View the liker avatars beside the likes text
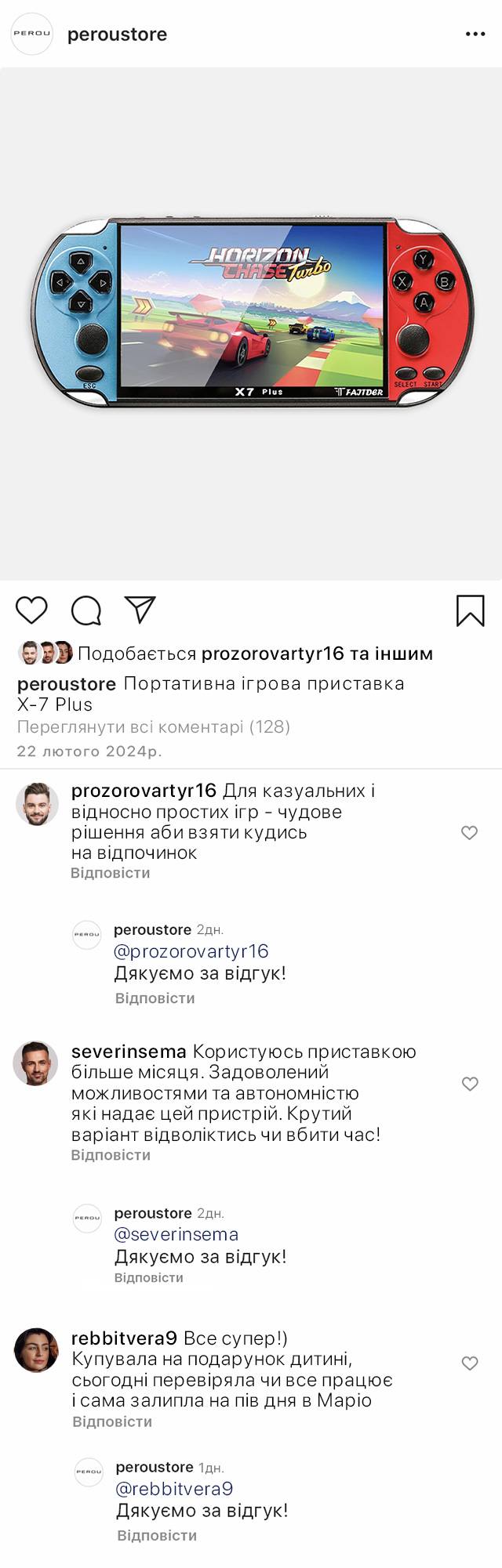The height and width of the screenshot is (1568, 502). [x=45, y=653]
